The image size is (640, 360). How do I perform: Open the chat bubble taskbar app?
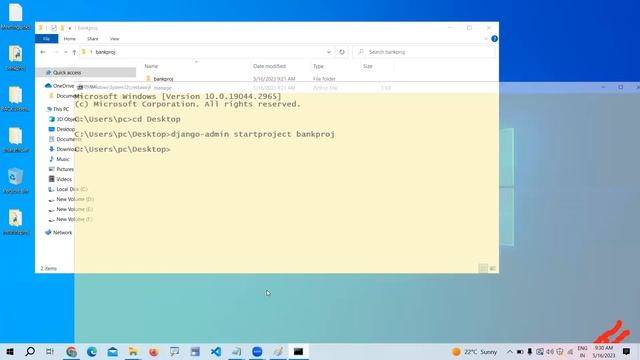174,351
